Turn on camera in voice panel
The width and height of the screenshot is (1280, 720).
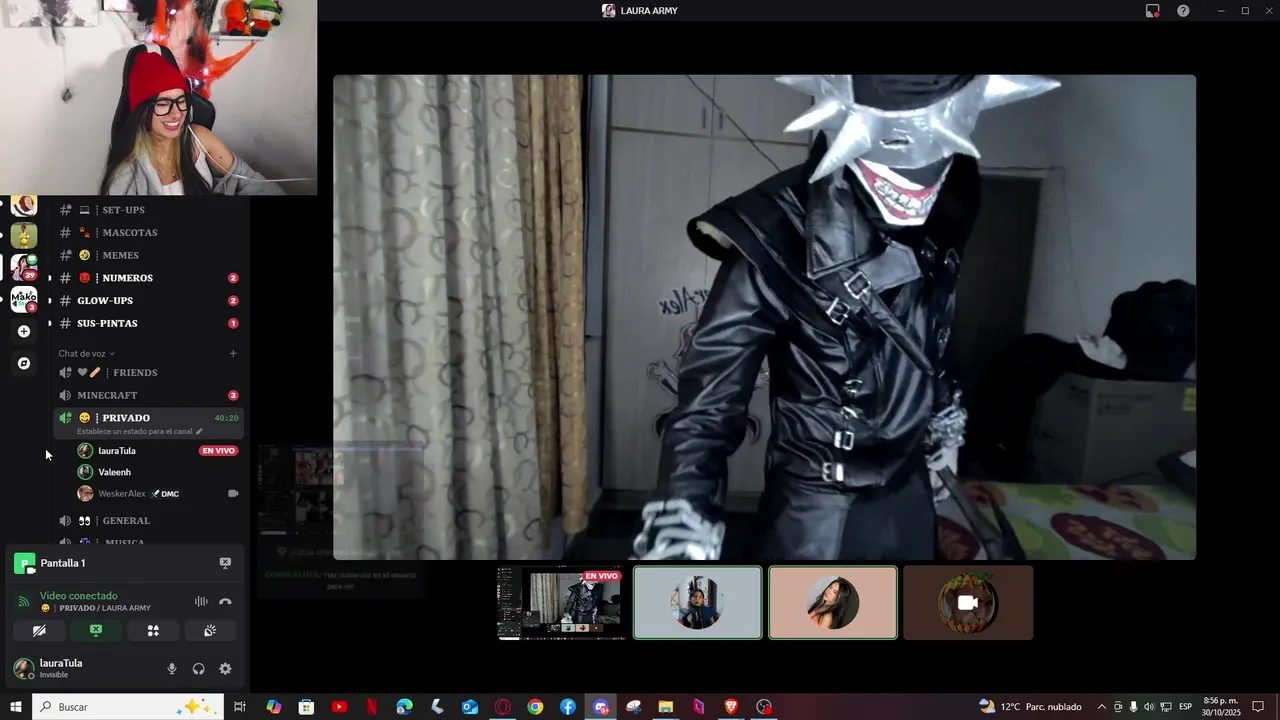[x=39, y=631]
